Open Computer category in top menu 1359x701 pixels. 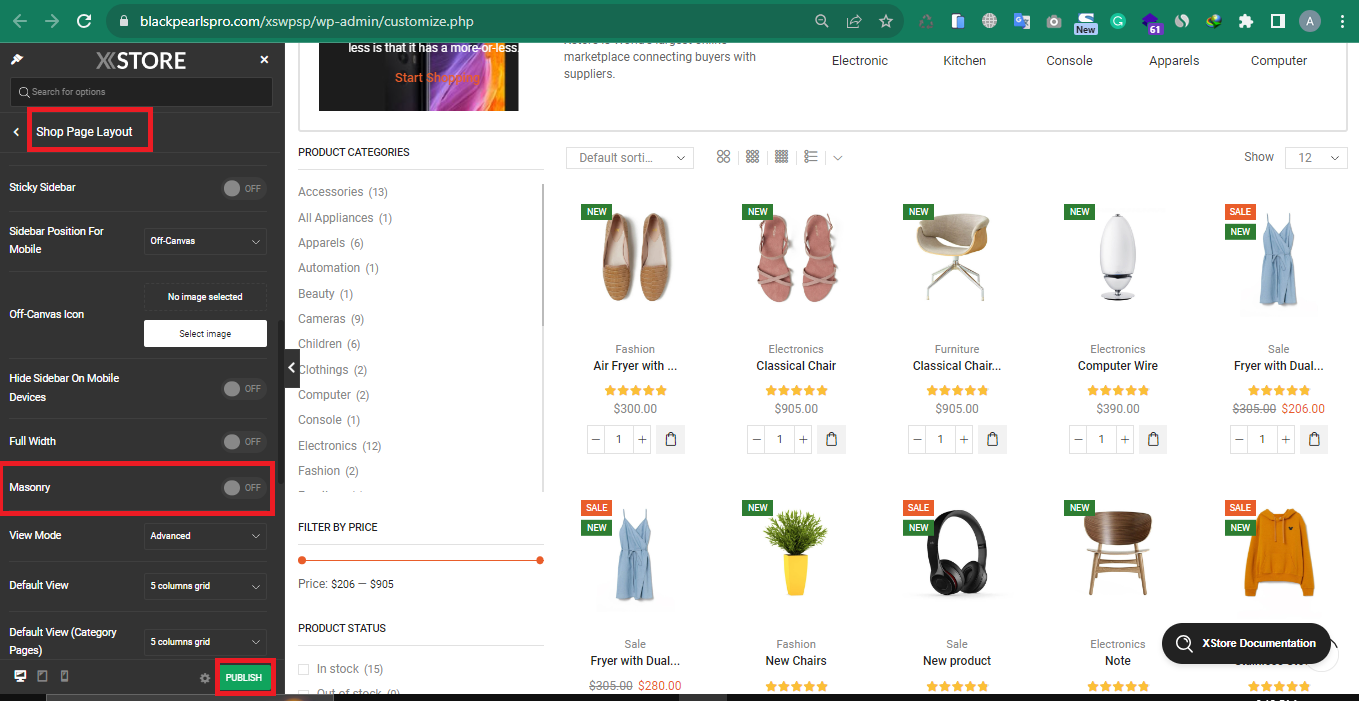[x=1279, y=61]
